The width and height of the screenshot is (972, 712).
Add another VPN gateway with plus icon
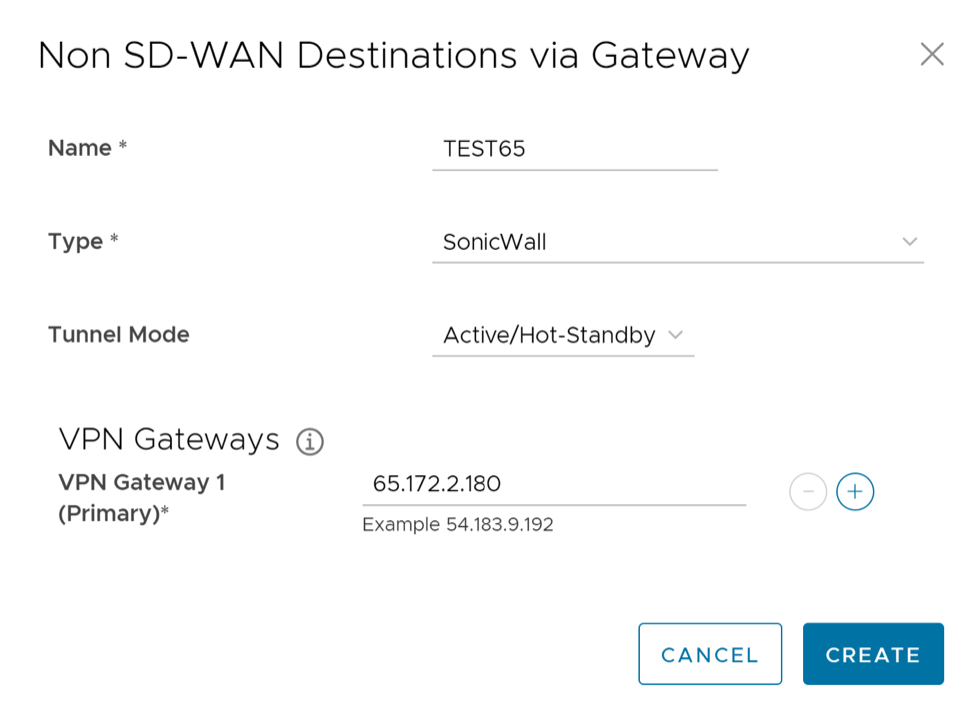pos(855,492)
